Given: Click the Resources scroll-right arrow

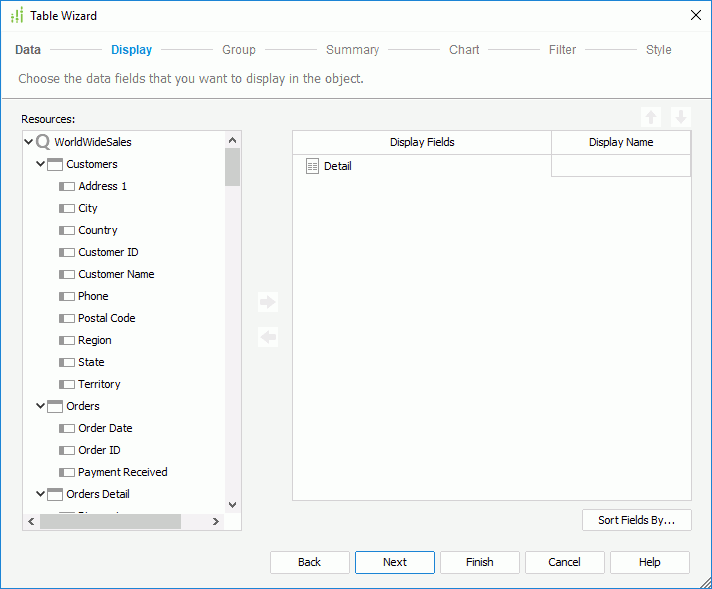Looking at the screenshot, I should (216, 521).
